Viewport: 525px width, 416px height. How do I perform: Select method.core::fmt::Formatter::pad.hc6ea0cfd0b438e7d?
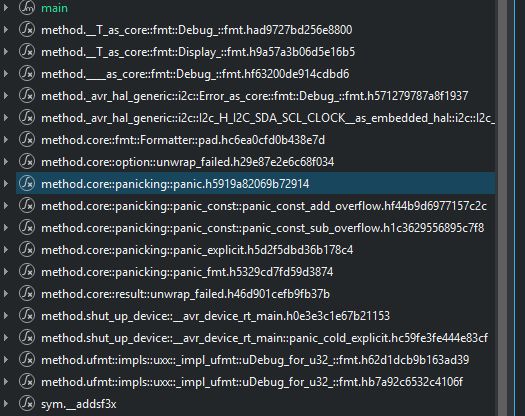pyautogui.click(x=183, y=140)
